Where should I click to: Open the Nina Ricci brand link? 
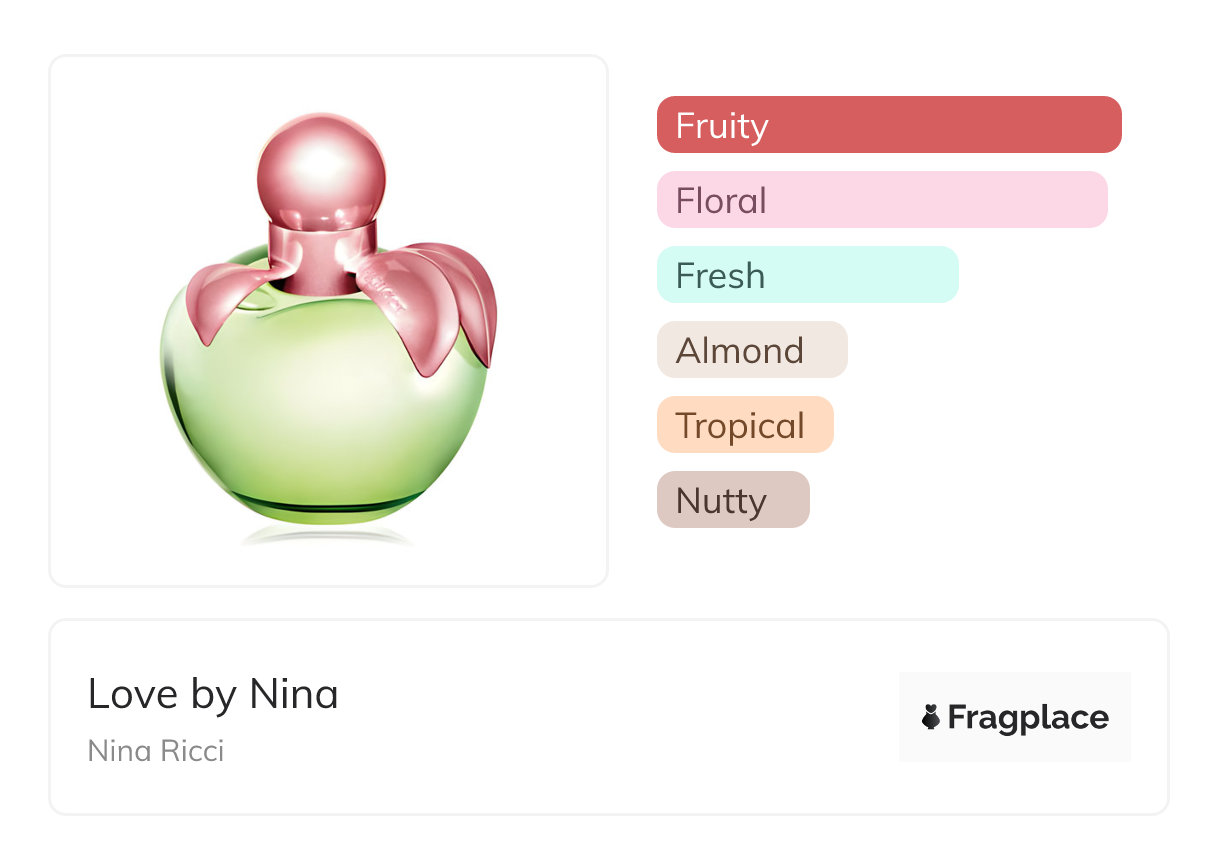pos(156,750)
